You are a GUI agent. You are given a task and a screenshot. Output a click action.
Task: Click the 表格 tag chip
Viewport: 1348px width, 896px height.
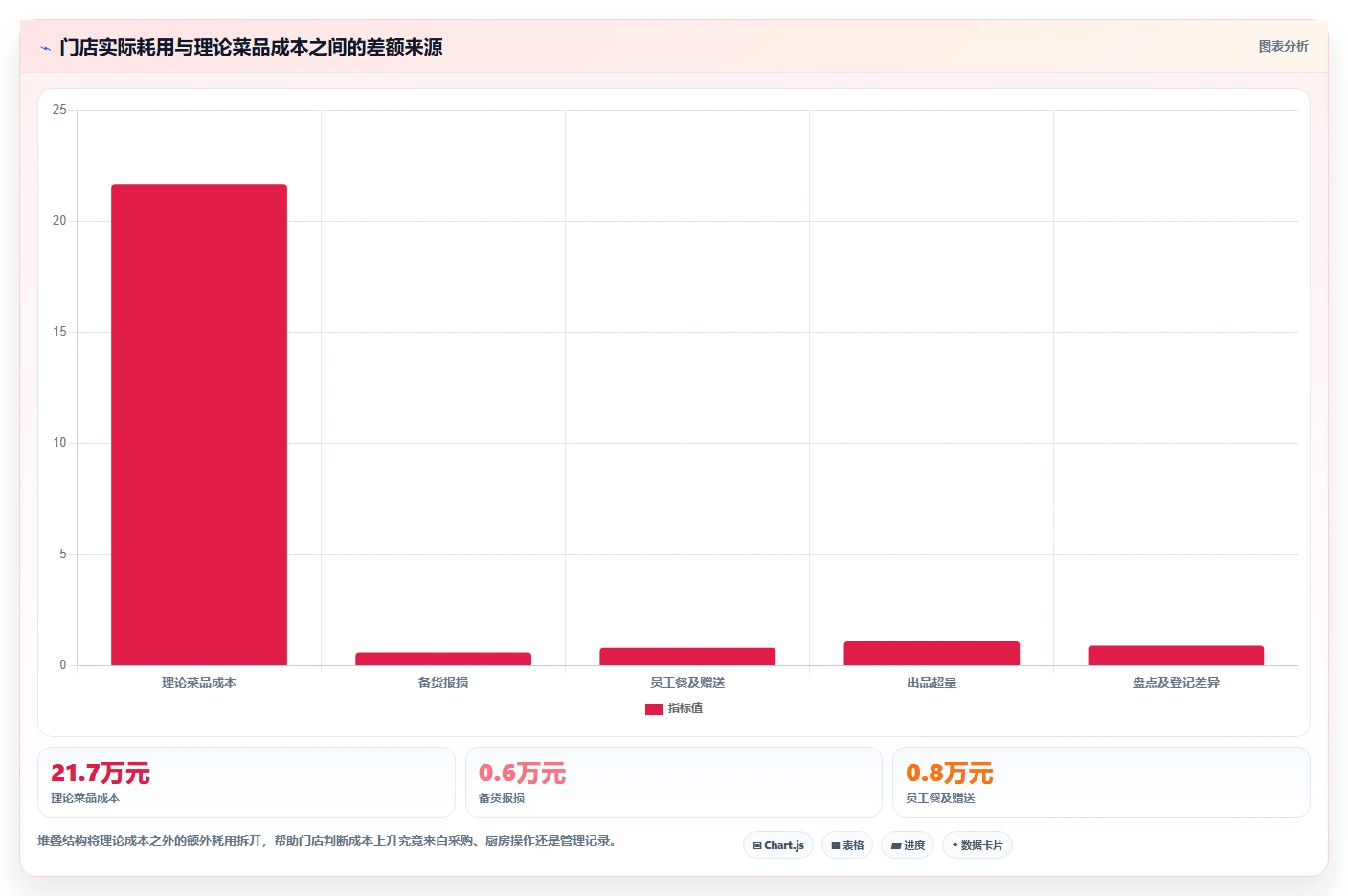tap(847, 845)
